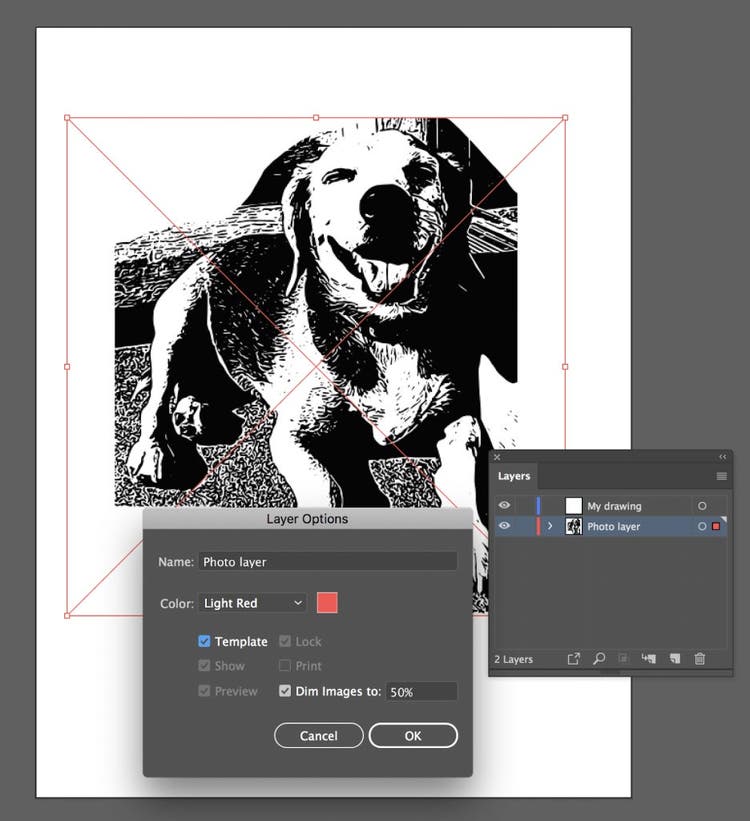Click the Create New Sublayer icon
Screen dimensions: 750x821
649,659
